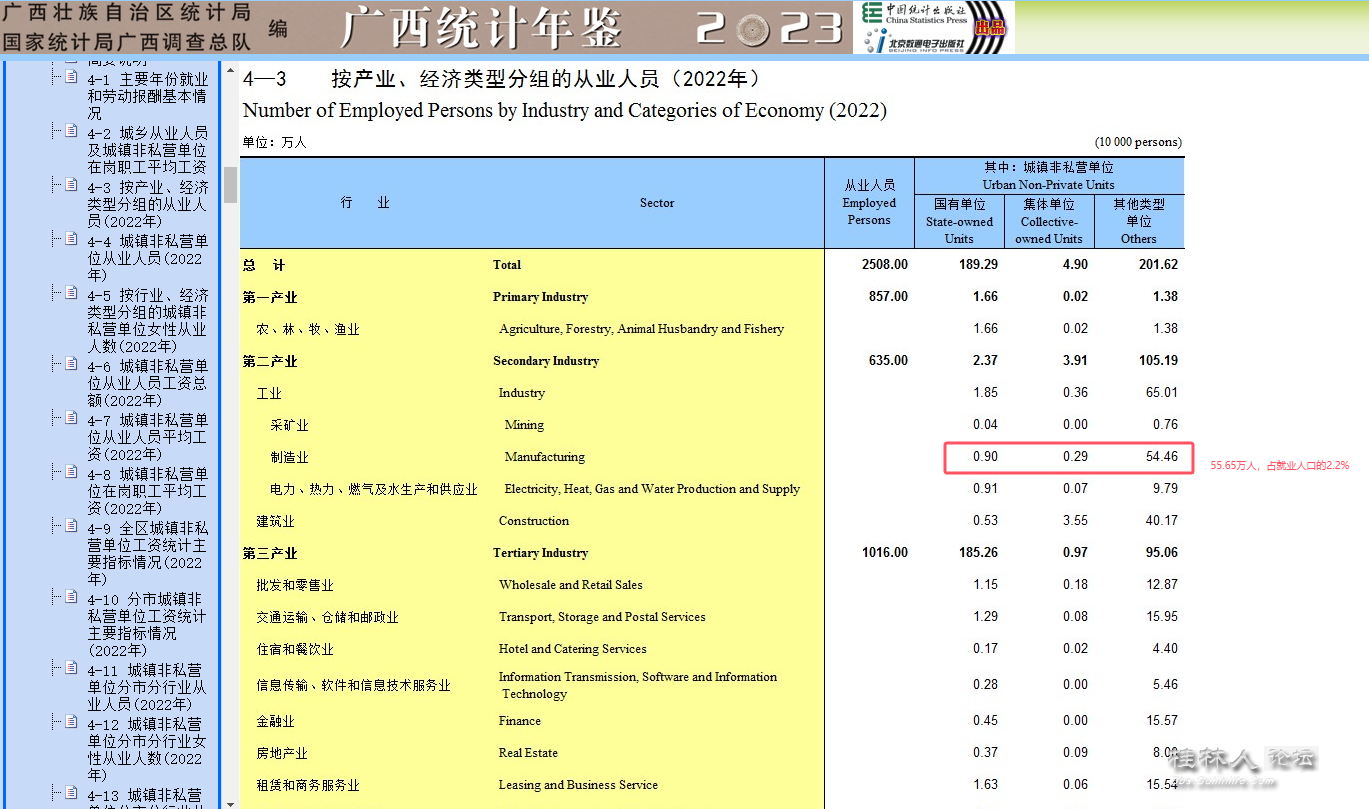Click the document icon beside item 4-3

[x=71, y=185]
